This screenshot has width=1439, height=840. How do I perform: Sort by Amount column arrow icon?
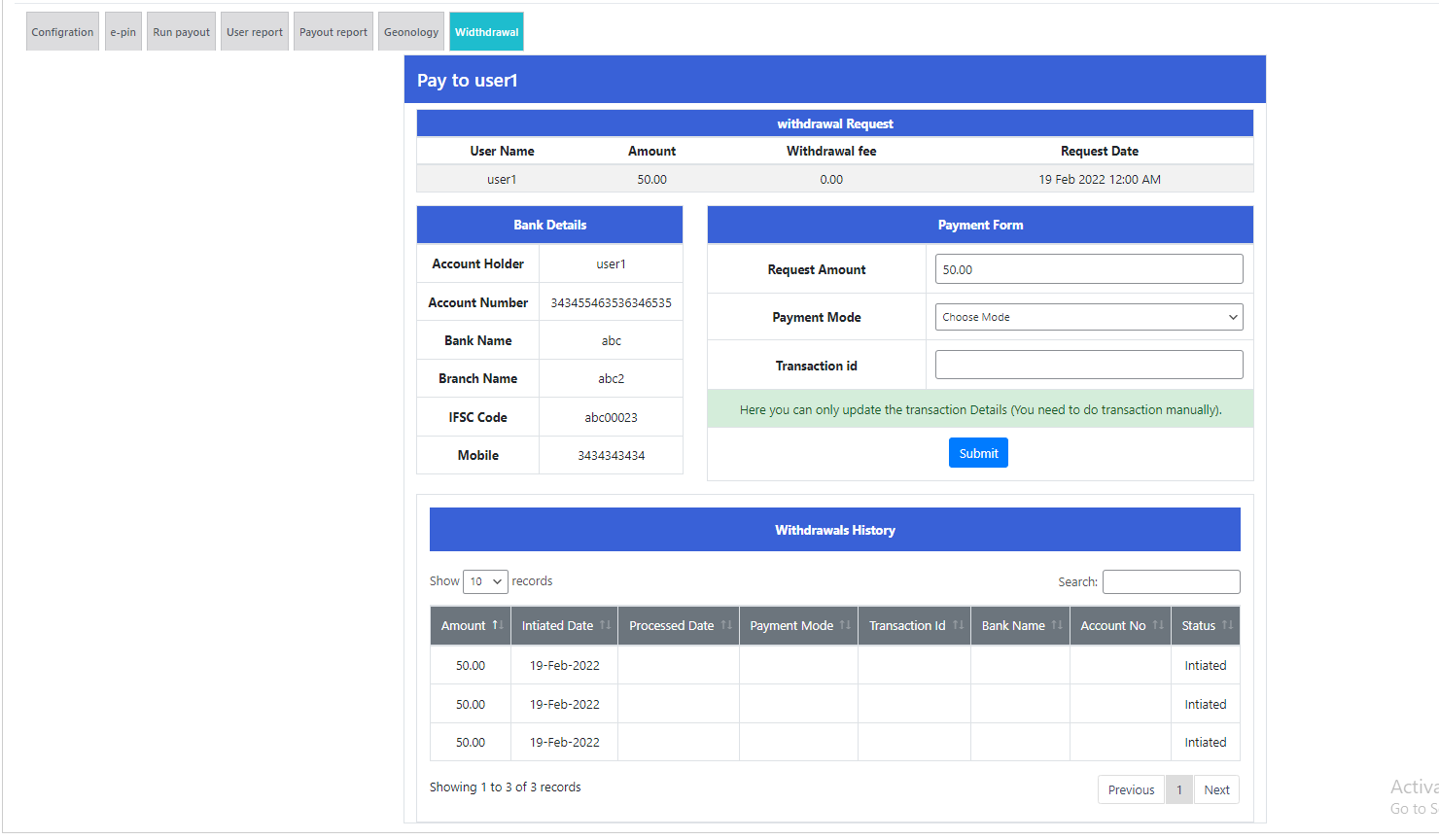(x=497, y=625)
